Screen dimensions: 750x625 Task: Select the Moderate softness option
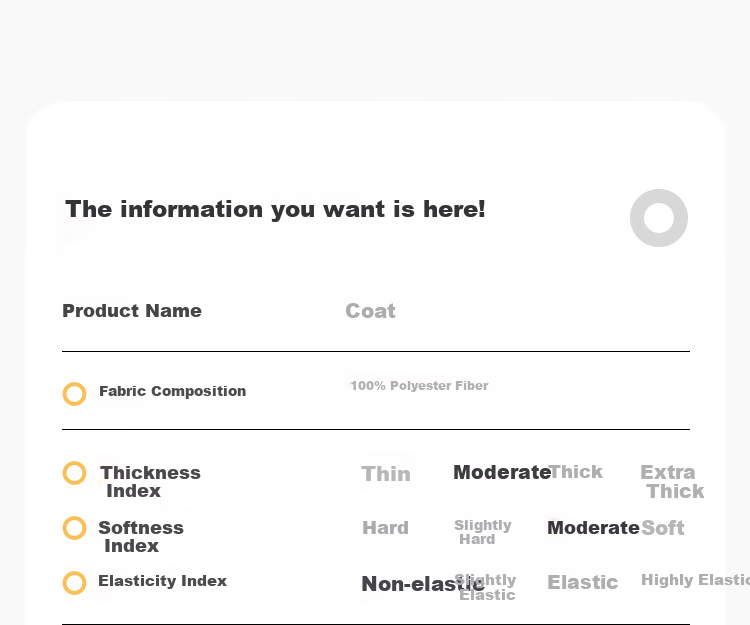[x=593, y=528]
